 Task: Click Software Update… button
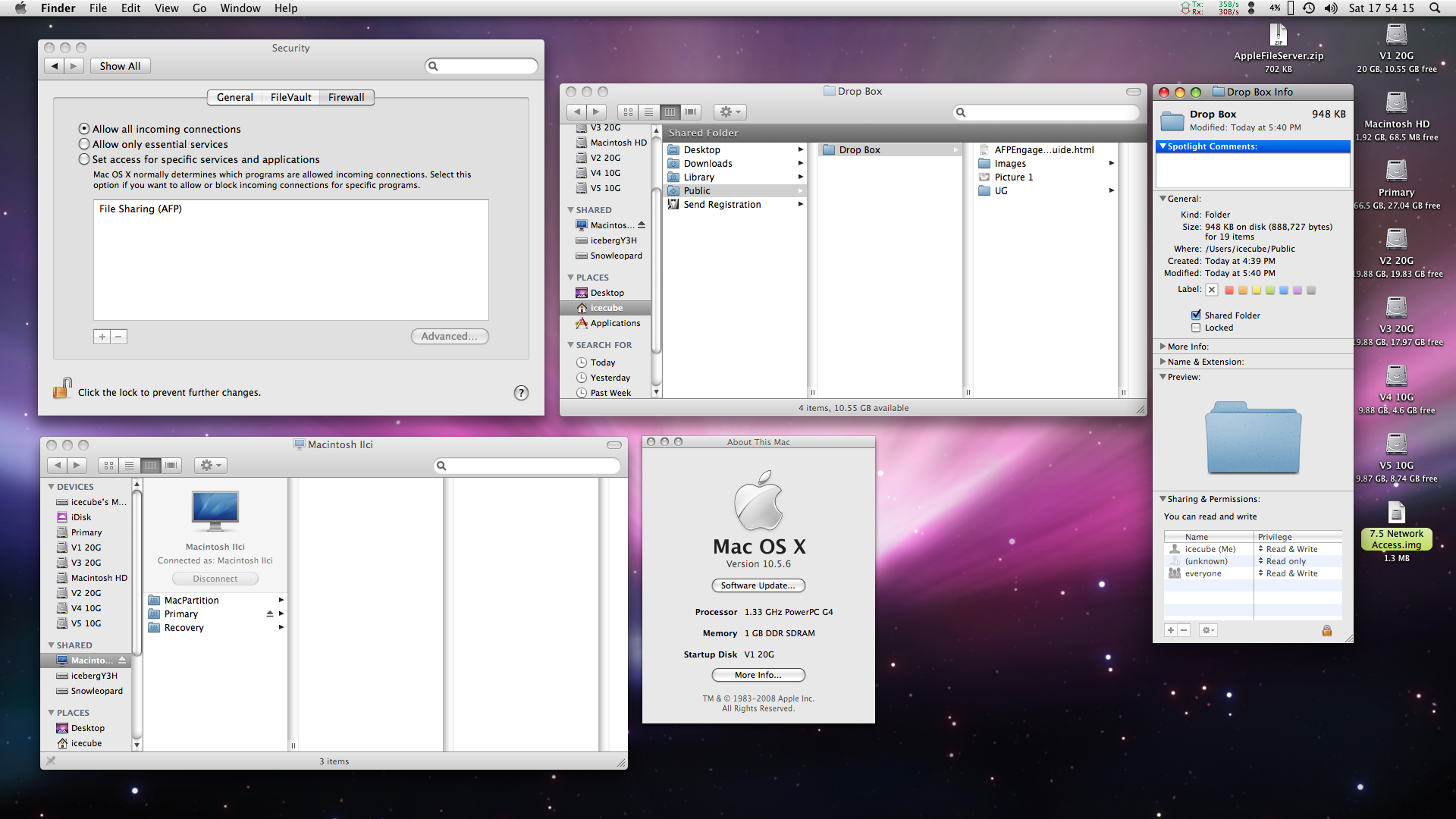point(758,585)
